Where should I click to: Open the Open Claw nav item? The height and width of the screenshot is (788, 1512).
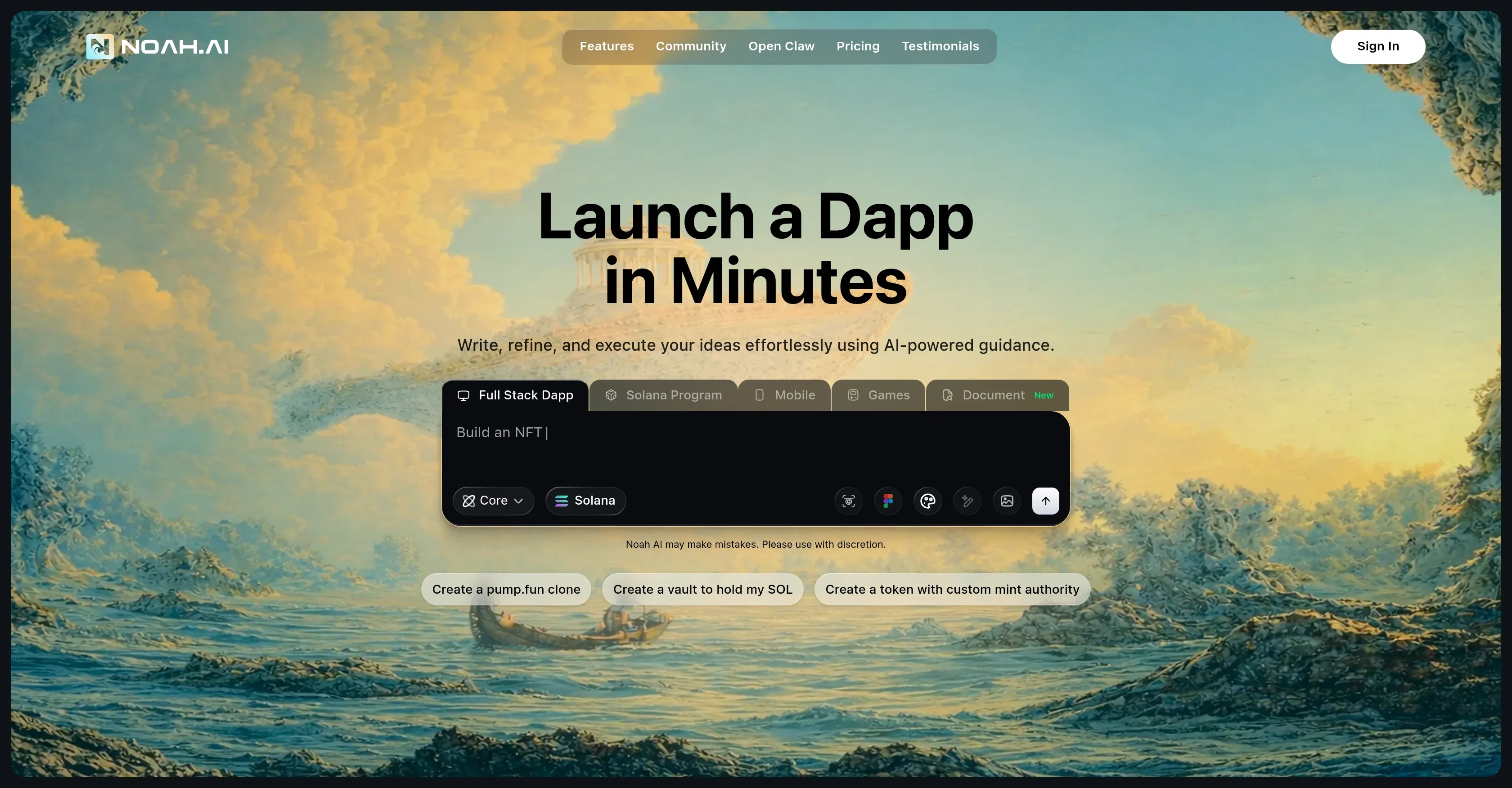781,46
